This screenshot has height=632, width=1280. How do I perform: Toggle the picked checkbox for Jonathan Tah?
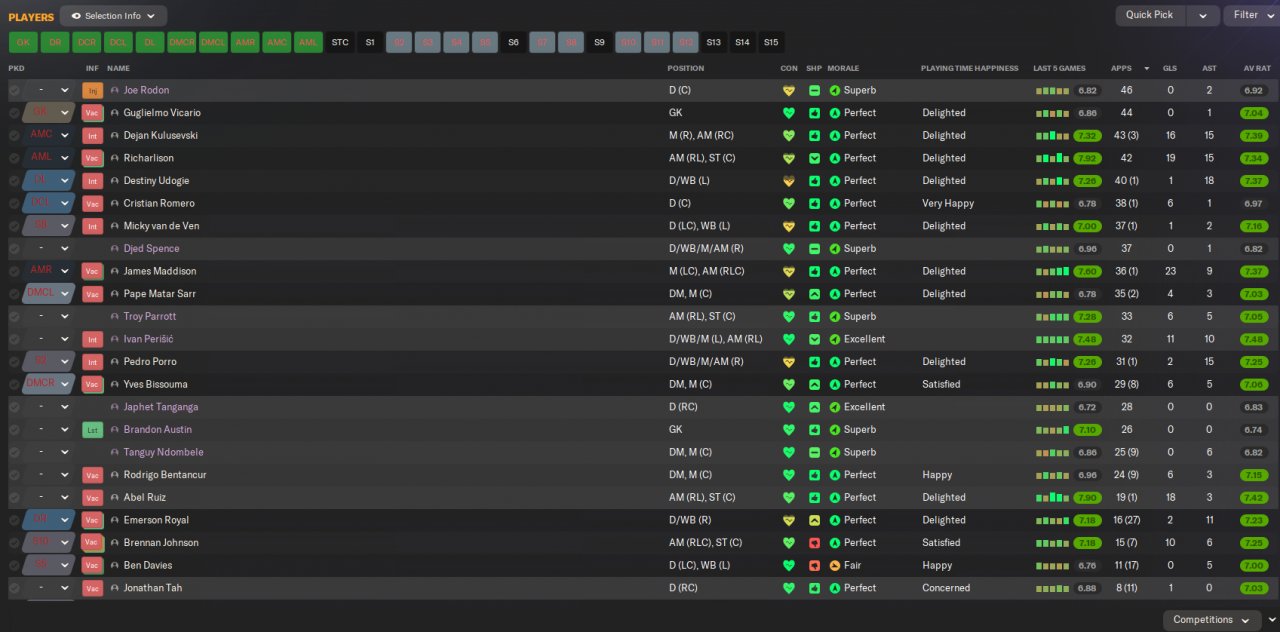(14, 588)
